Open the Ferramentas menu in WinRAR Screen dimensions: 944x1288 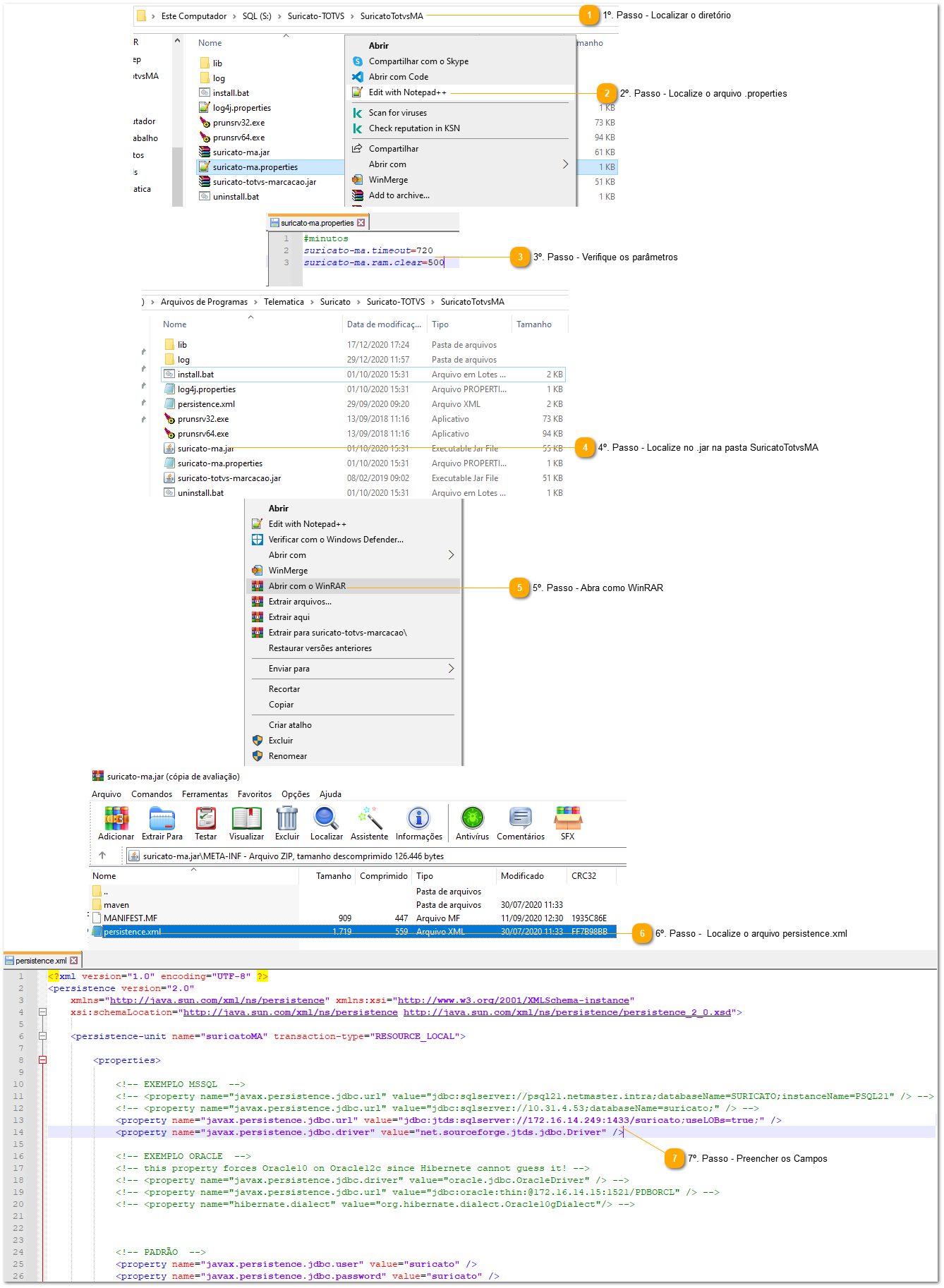coord(205,794)
